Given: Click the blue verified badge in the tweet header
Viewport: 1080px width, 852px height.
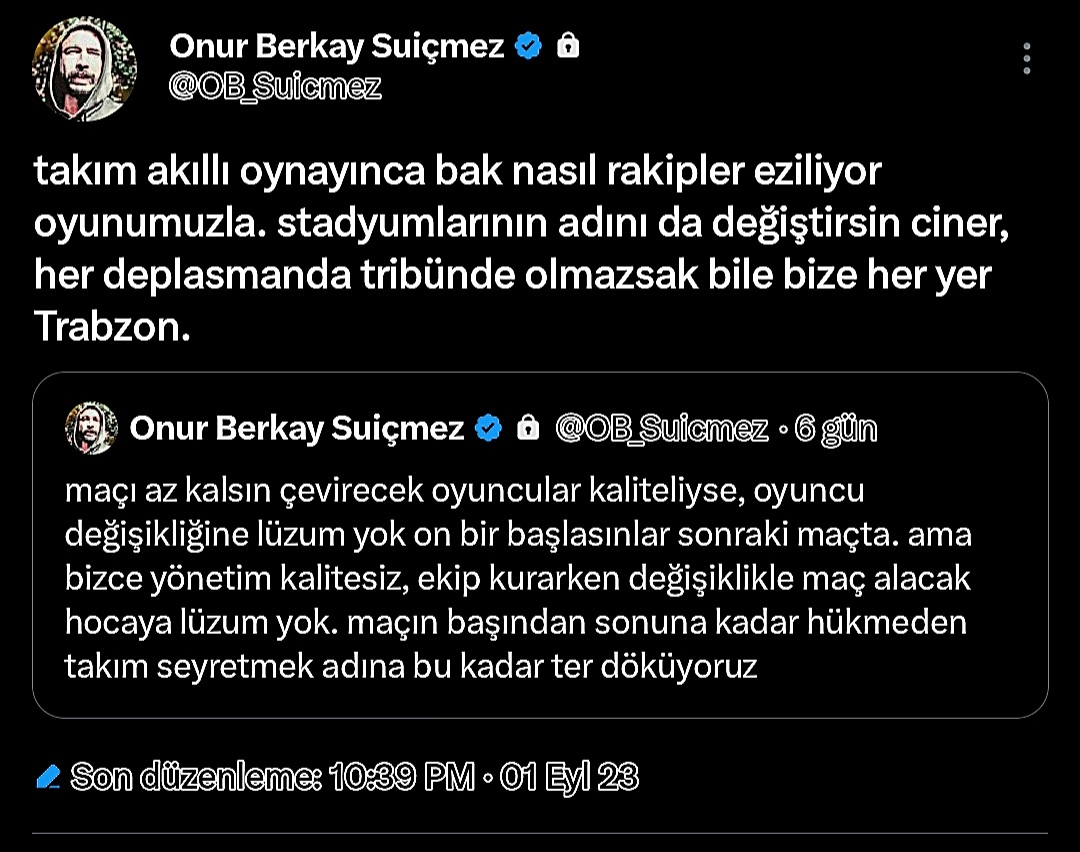Looking at the screenshot, I should coord(528,45).
